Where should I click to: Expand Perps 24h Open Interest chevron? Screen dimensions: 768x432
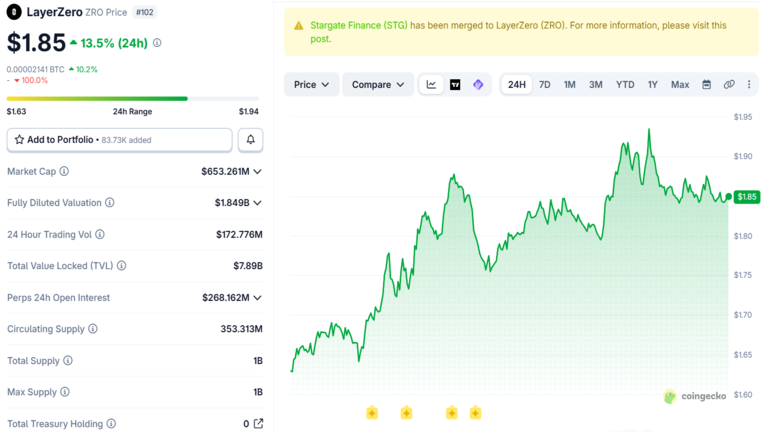[258, 298]
